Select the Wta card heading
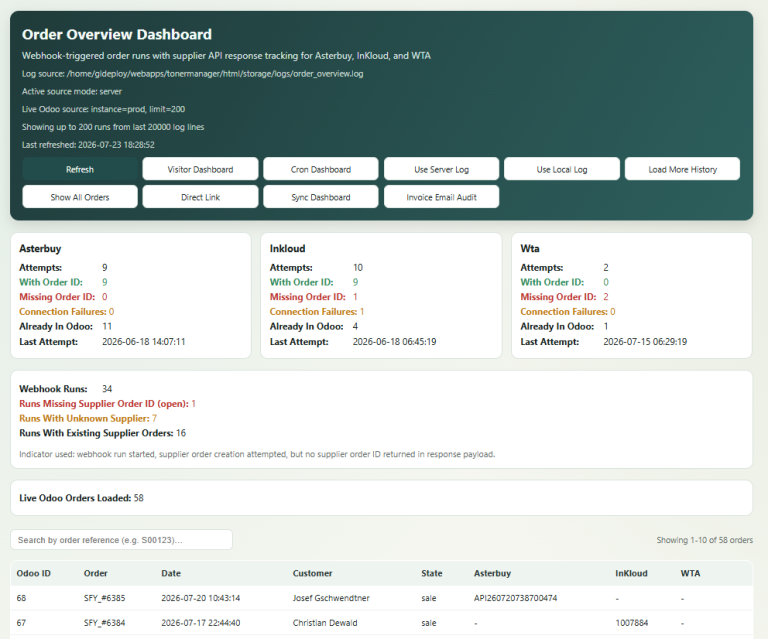Screen dimensions: 768x639 [530, 249]
